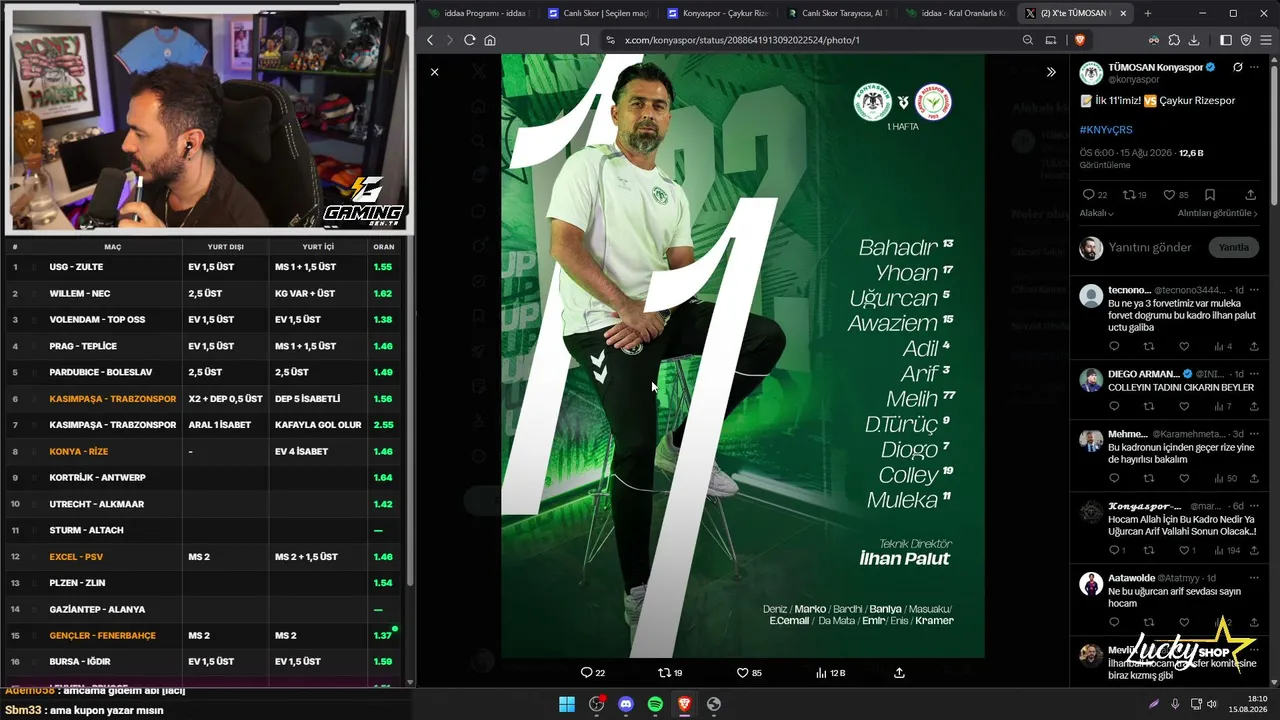Open more options on Aatawolde reply

(1254, 578)
